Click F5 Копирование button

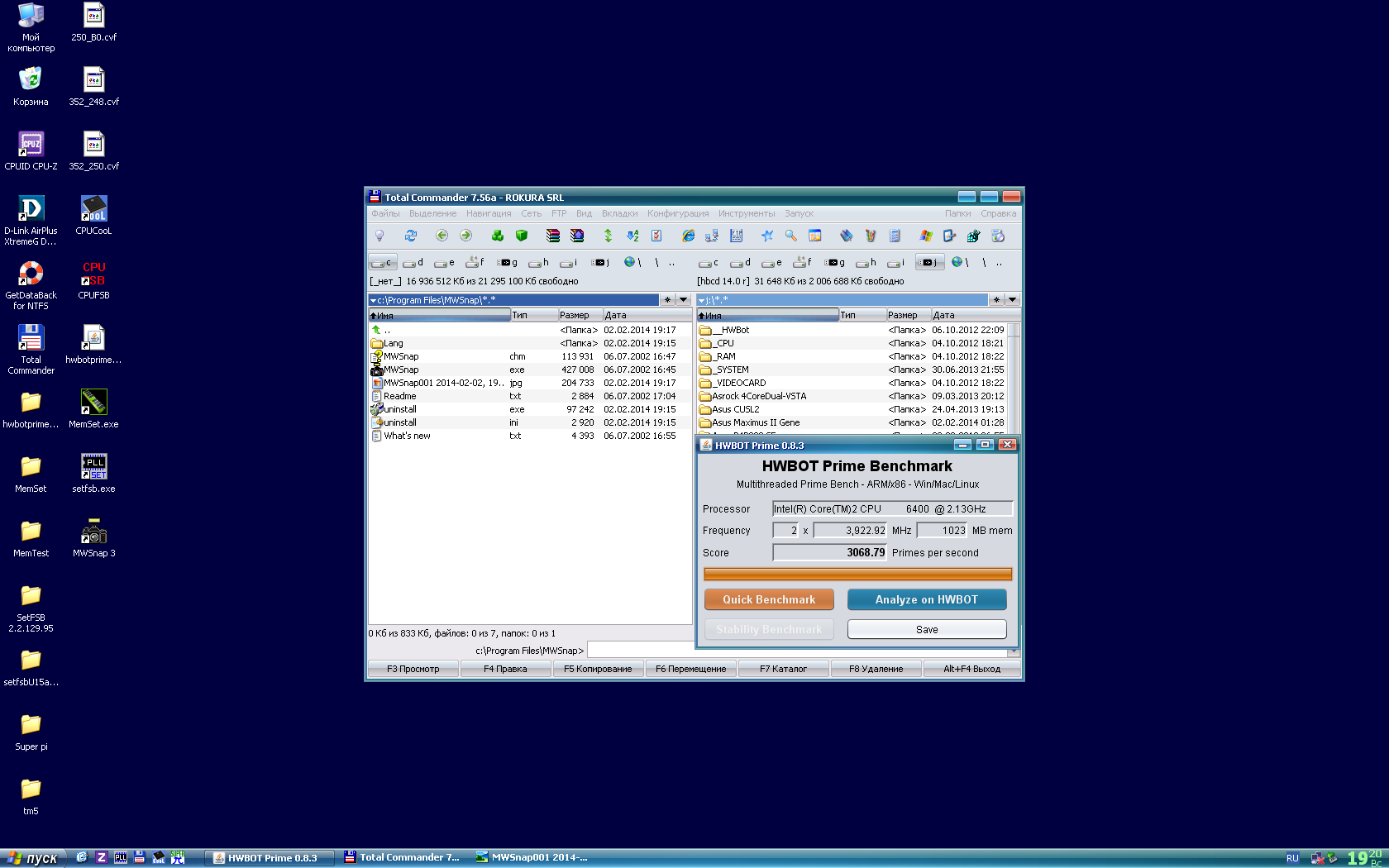coord(598,669)
